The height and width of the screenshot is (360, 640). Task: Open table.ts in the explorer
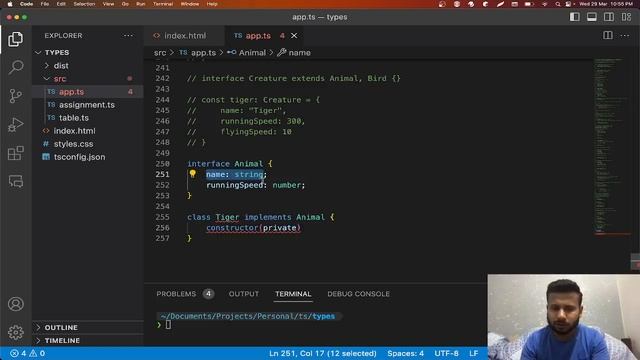88,118
